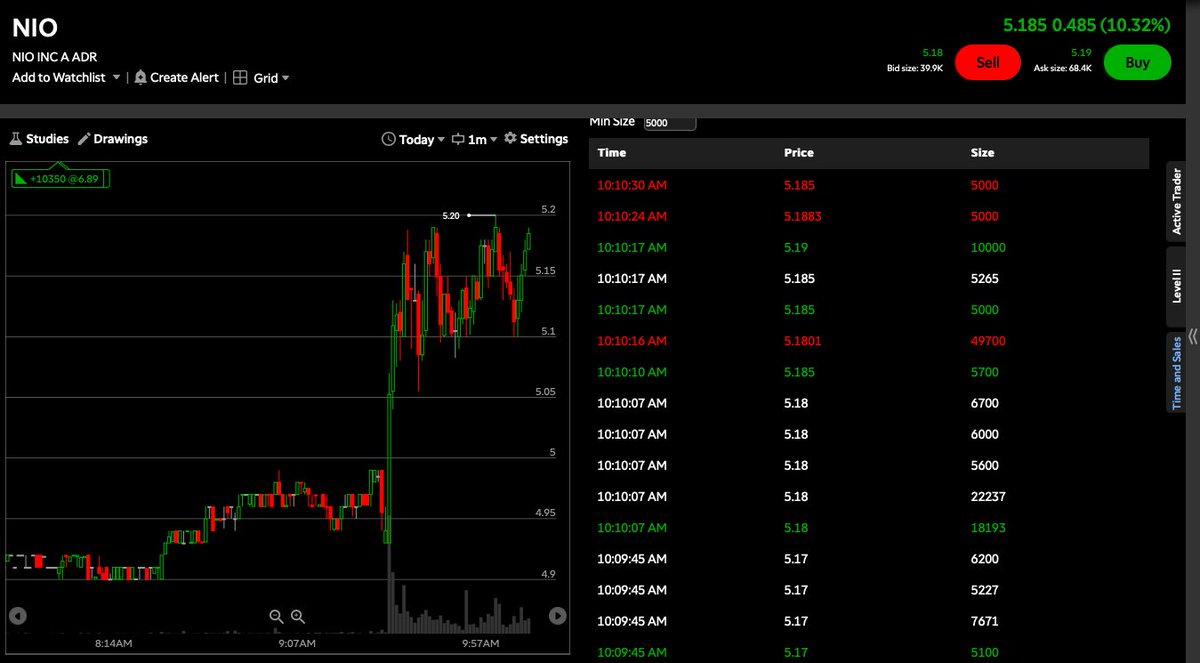Screen dimensions: 1200x663
Task: Switch to Level II tab
Action: [x=1177, y=286]
